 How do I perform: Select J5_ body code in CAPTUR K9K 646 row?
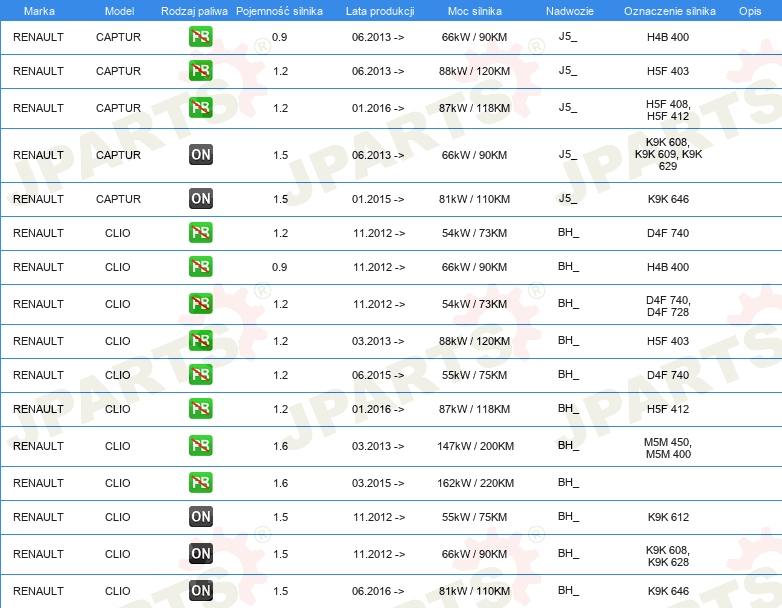568,199
